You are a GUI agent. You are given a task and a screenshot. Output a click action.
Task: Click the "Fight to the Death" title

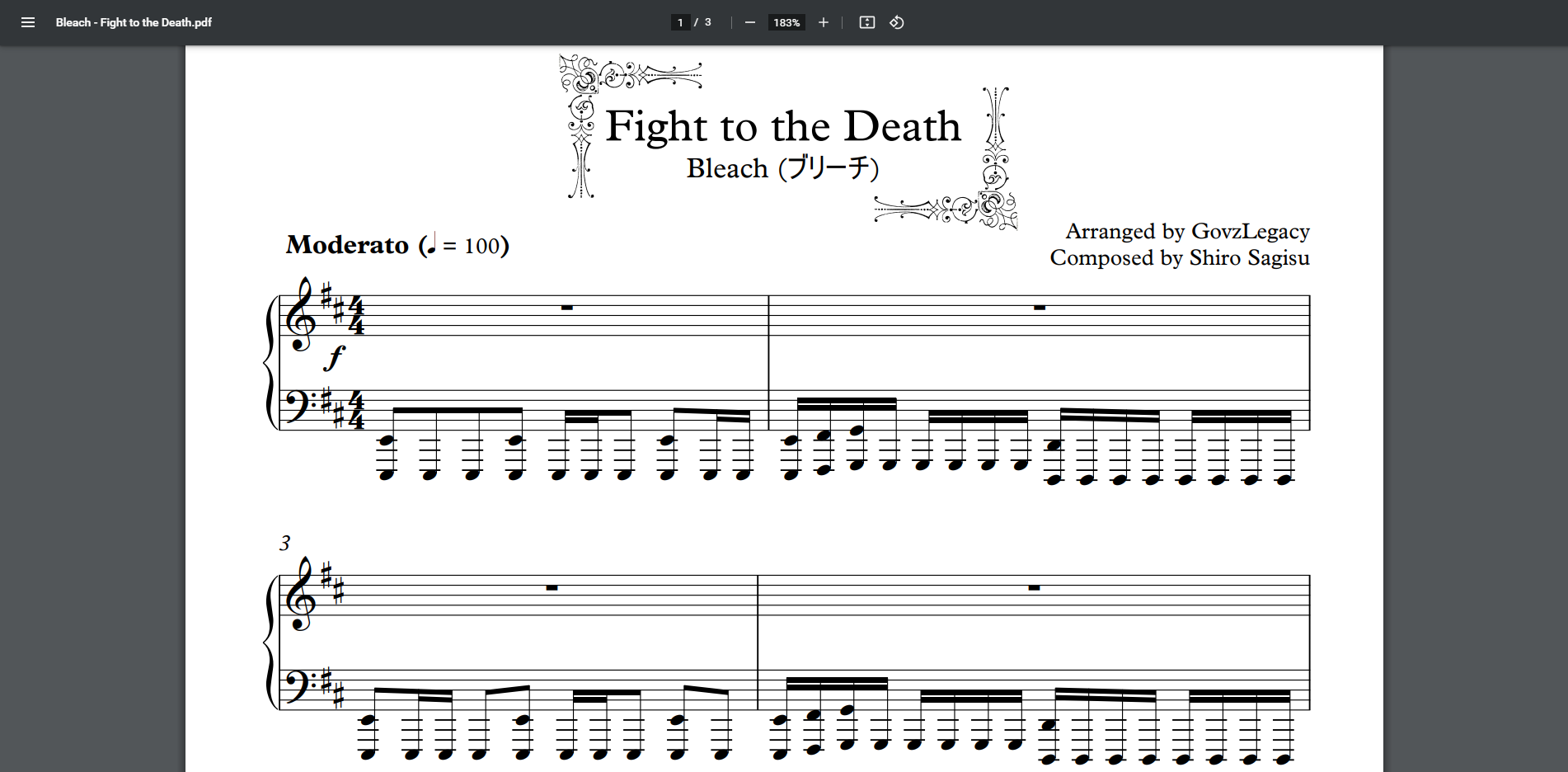pyautogui.click(x=783, y=126)
